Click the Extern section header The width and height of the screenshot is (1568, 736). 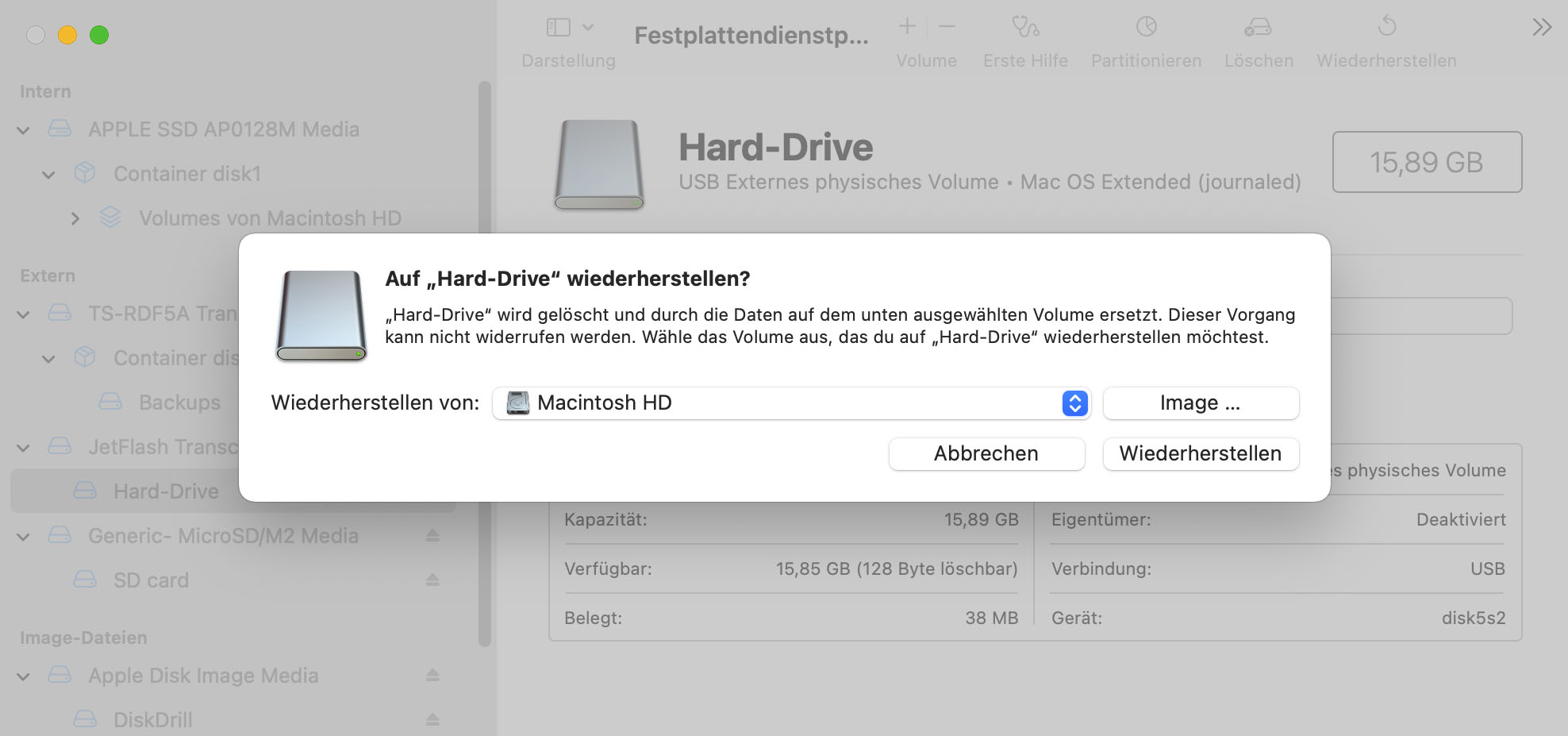click(x=48, y=276)
